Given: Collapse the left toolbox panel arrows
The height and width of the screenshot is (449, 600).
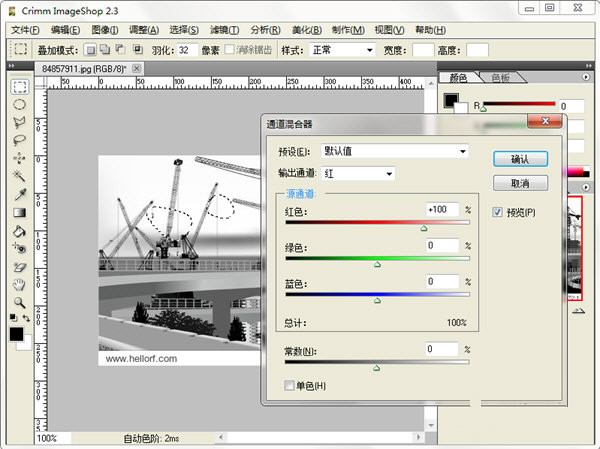Looking at the screenshot, I should point(11,65).
